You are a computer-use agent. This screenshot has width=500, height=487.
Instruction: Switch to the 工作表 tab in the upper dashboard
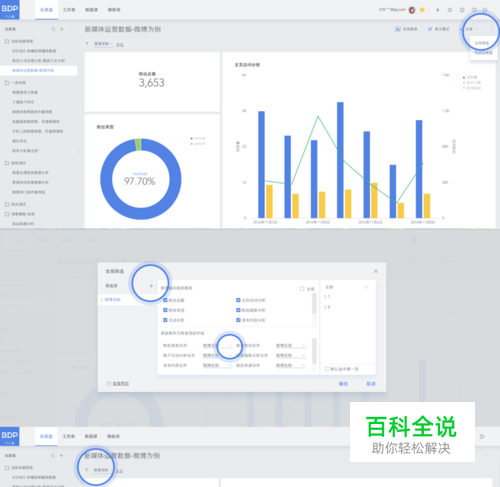(x=69, y=10)
